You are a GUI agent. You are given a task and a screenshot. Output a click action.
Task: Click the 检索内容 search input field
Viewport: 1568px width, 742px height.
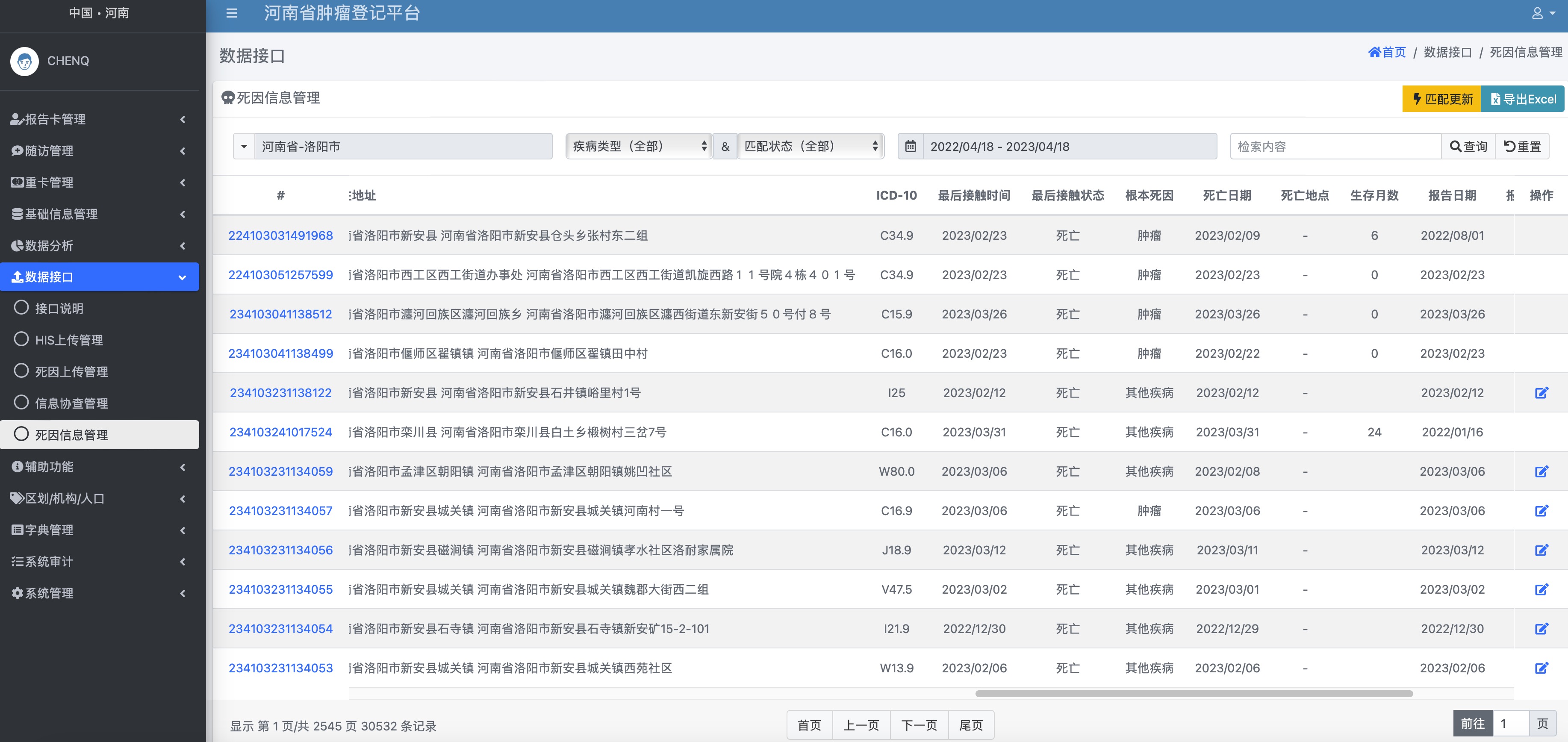1335,147
